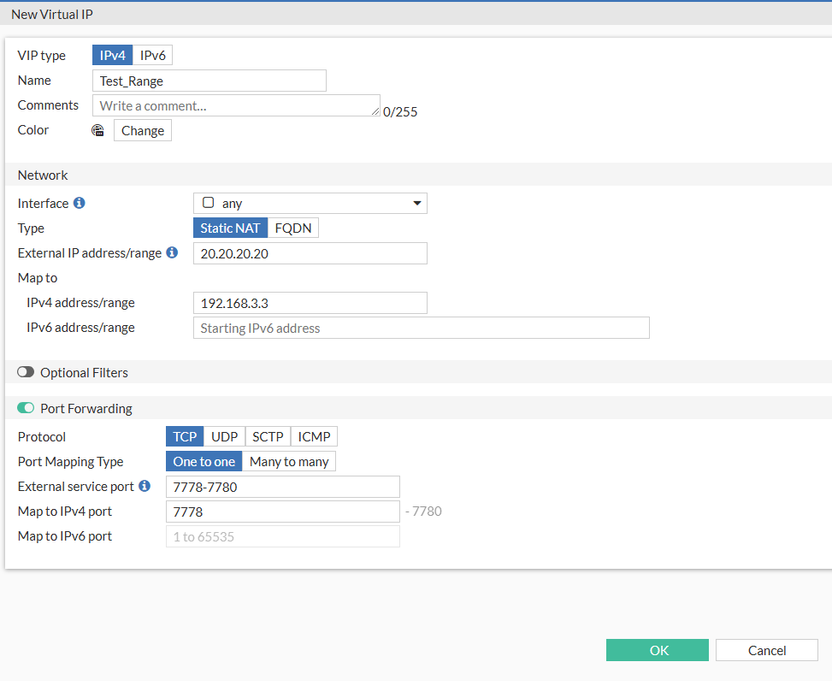Image resolution: width=832 pixels, height=681 pixels.
Task: Click the External service port info icon
Action: (144, 486)
